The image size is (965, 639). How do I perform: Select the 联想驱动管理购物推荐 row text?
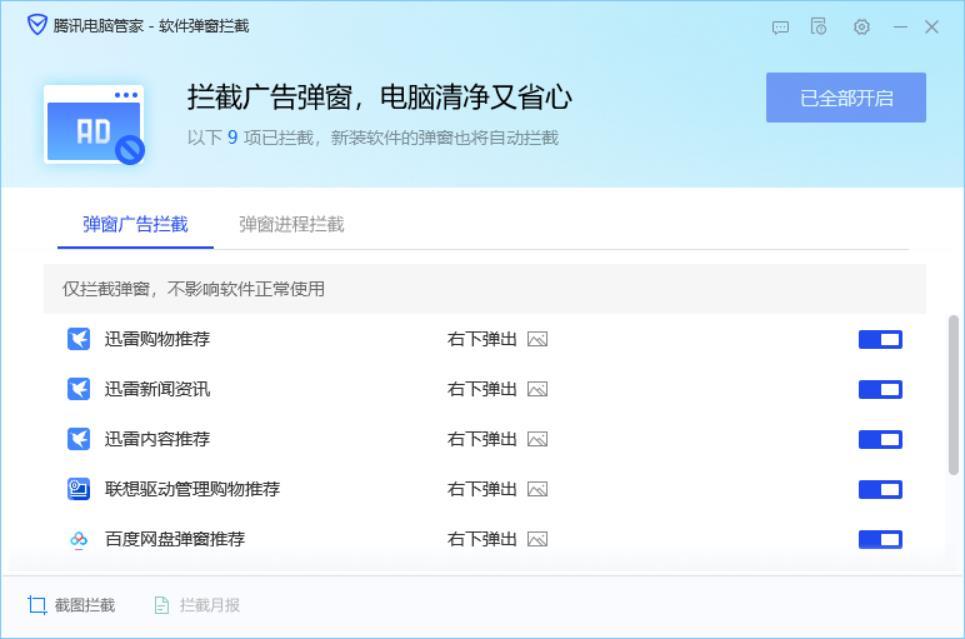click(193, 489)
